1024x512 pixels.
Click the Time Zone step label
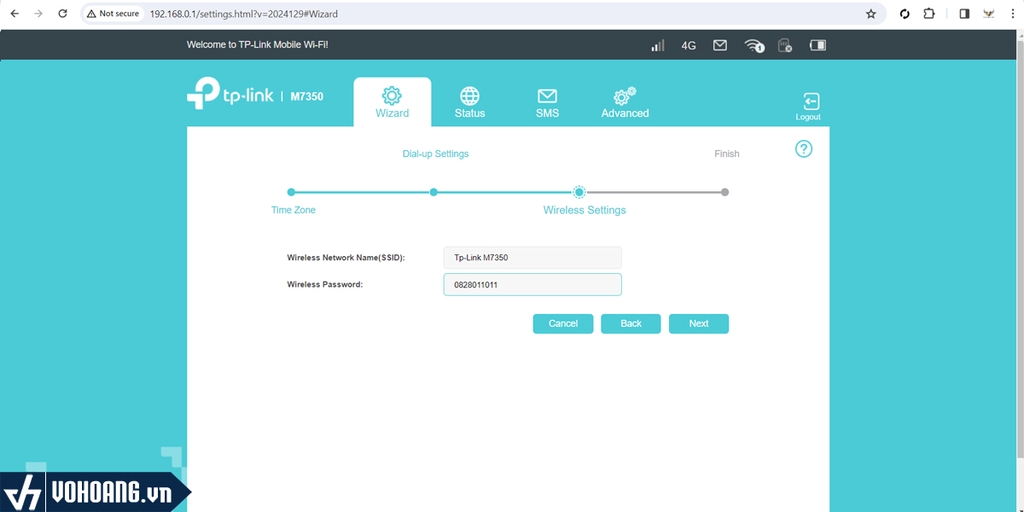[293, 210]
